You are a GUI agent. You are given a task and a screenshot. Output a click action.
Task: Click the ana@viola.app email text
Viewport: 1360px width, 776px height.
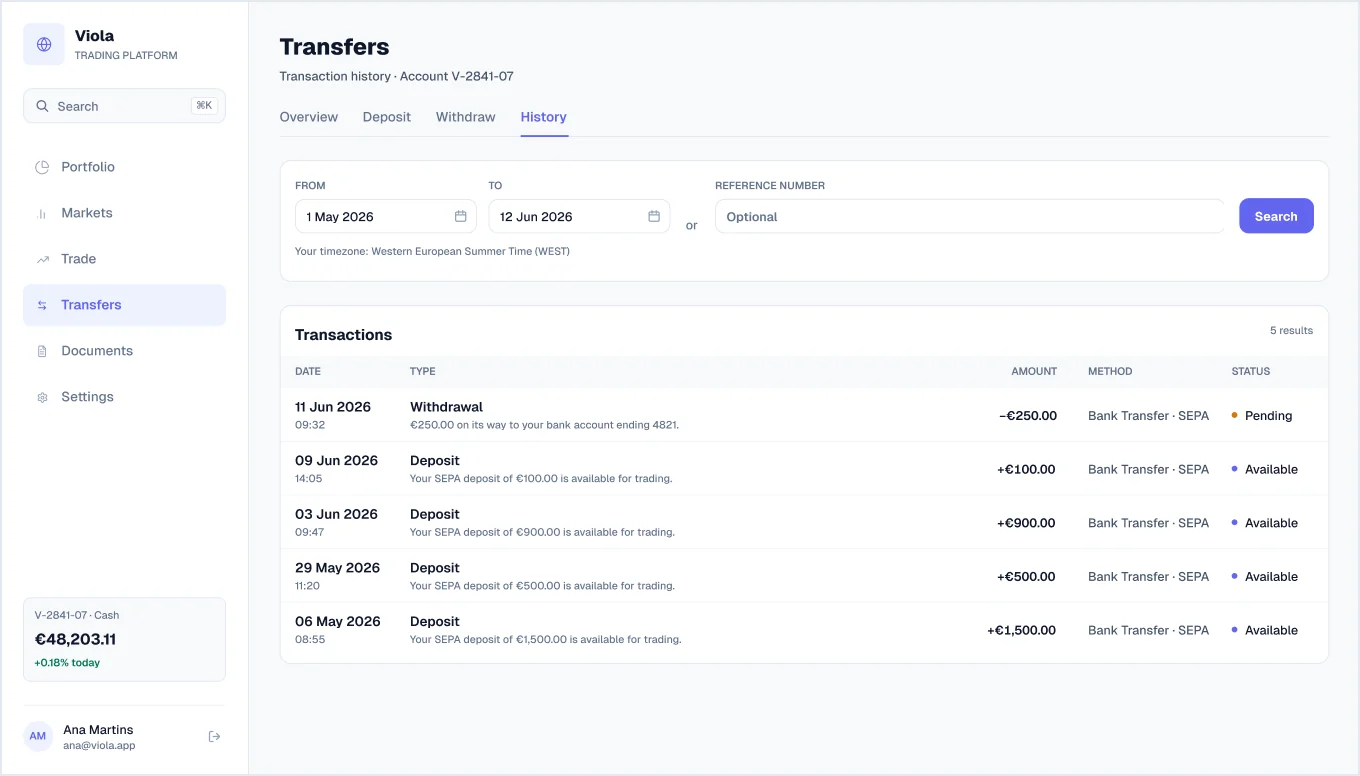click(99, 746)
